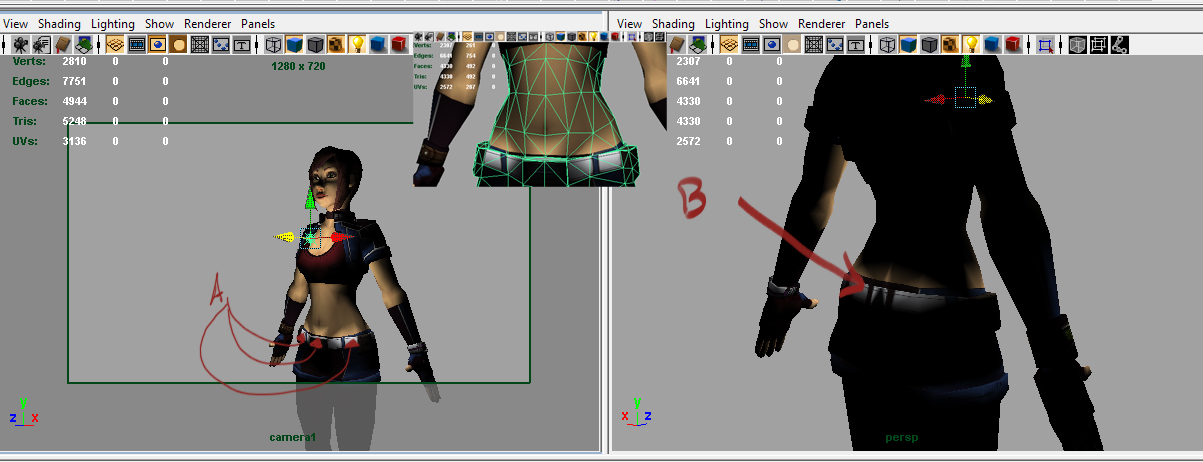Select Wireframe shading in persp panel
The image size is (1203, 462).
887,44
